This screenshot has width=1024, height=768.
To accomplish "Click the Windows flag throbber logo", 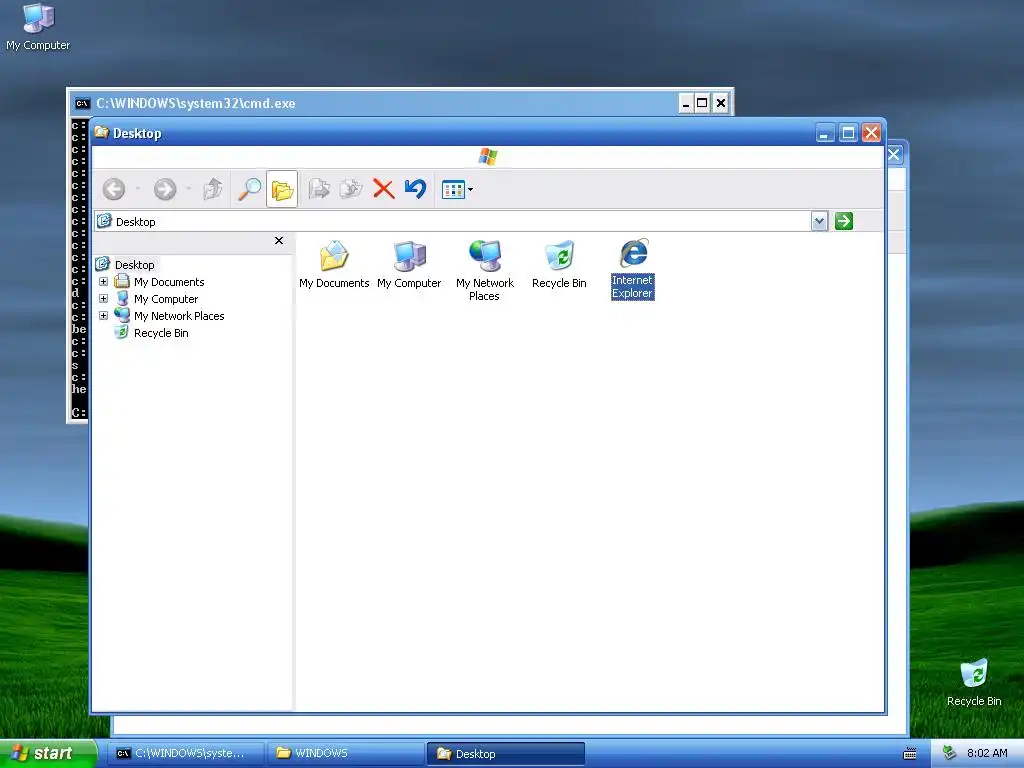I will tap(488, 157).
